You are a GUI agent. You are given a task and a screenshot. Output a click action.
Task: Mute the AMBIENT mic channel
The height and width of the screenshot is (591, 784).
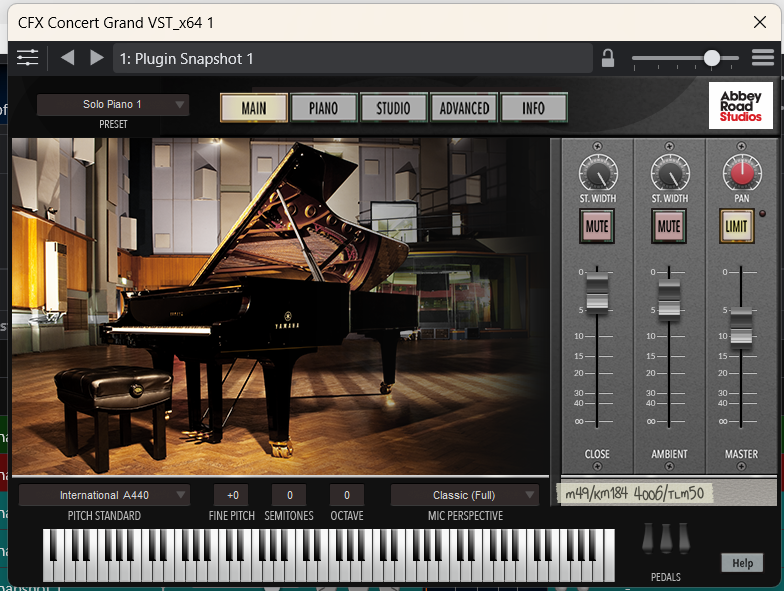[x=669, y=226]
